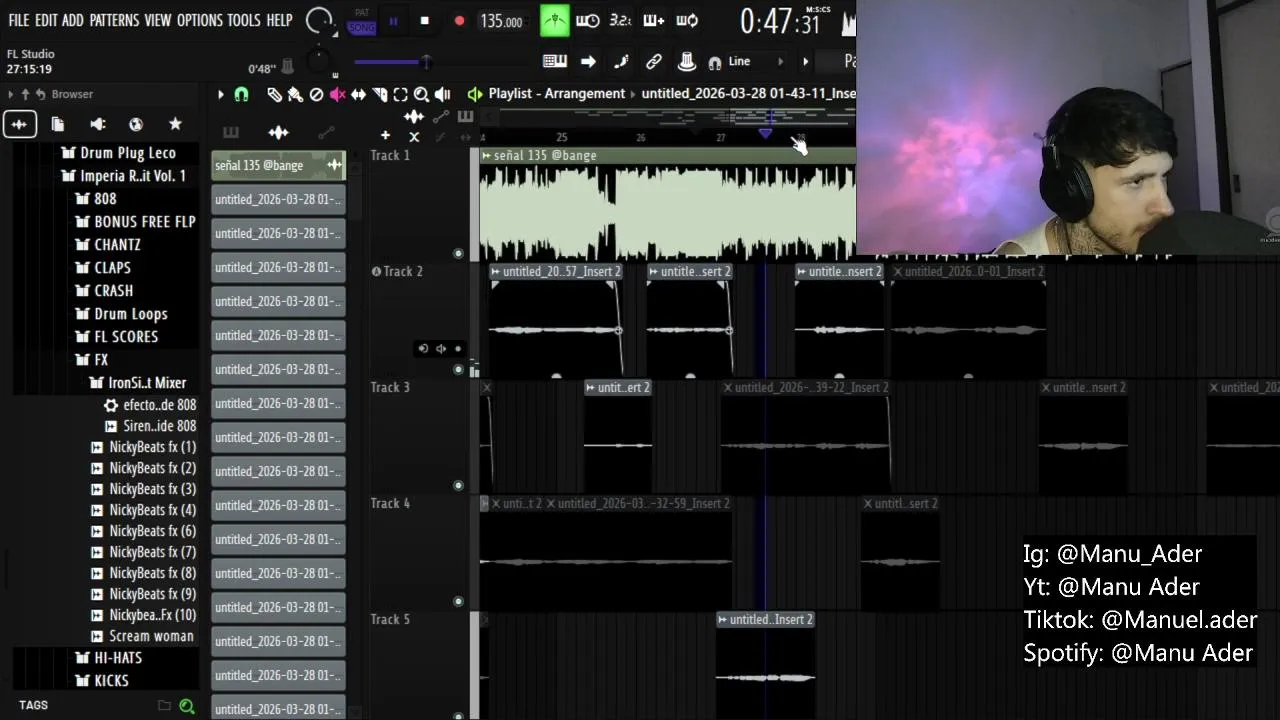Collapse the IronSi..t Mixer folder
The width and height of the screenshot is (1280, 720).
(138, 383)
